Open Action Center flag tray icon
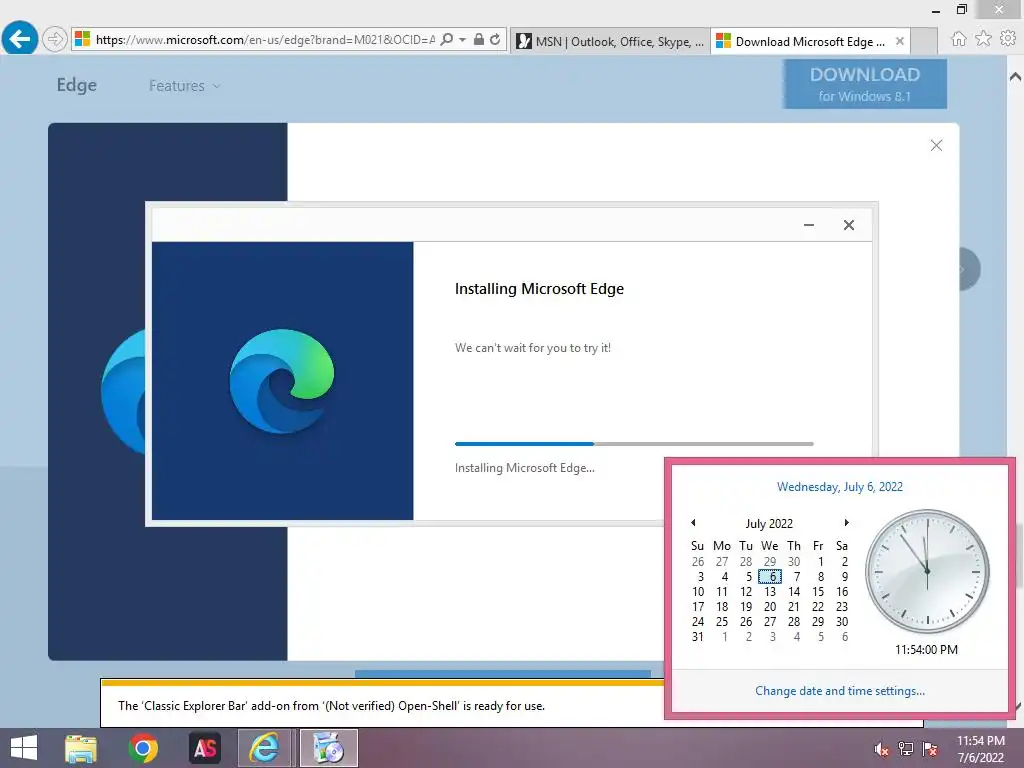The width and height of the screenshot is (1024, 768). (930, 749)
